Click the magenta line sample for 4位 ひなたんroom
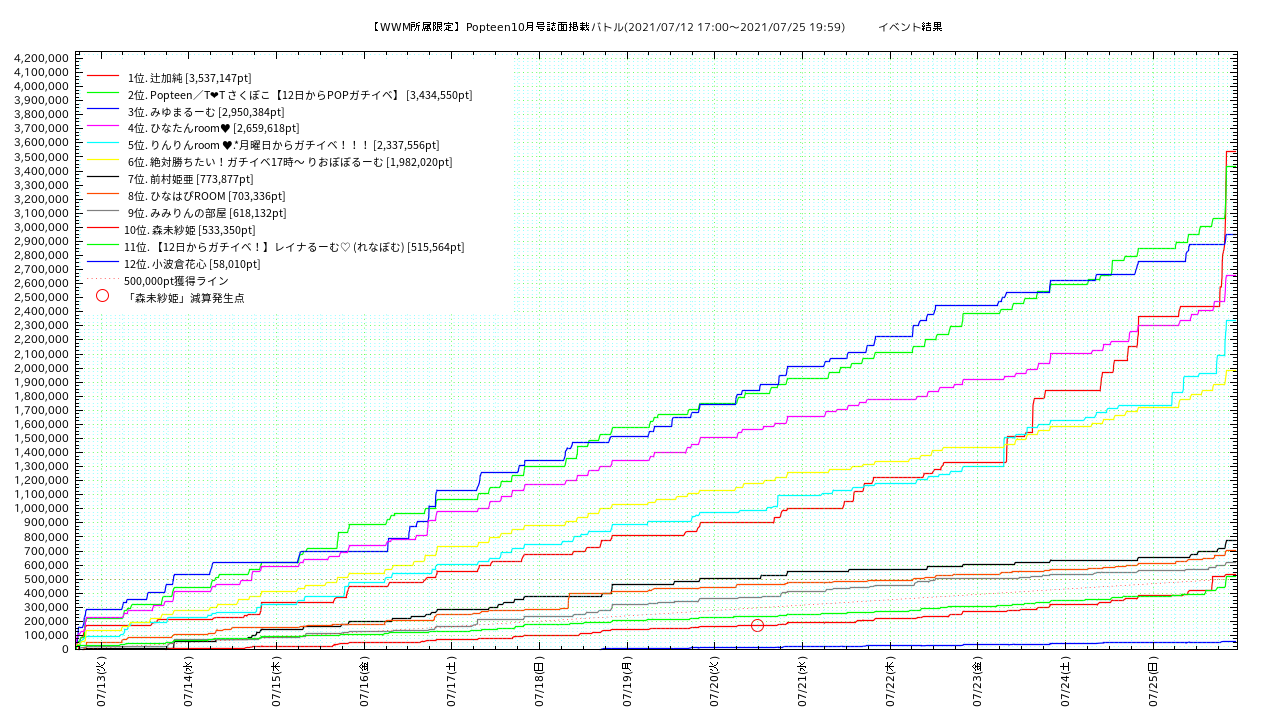The image size is (1280, 720). tap(102, 128)
